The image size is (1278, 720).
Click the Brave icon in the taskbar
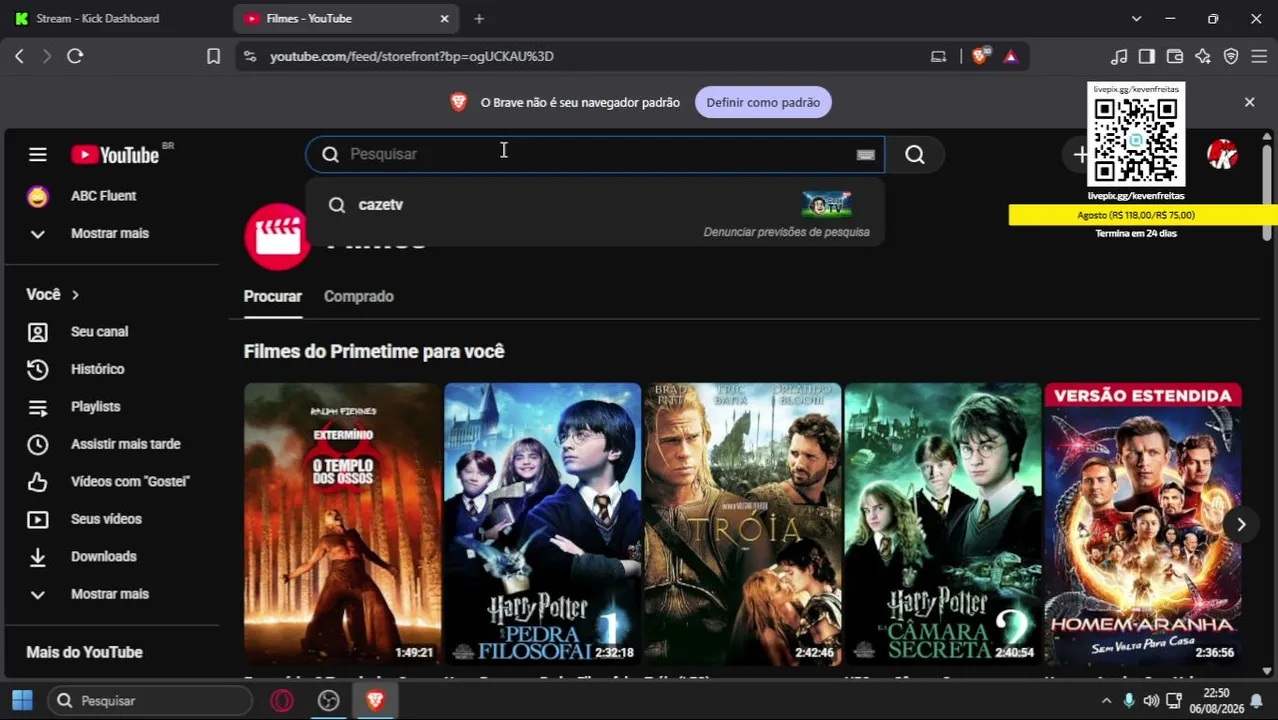coord(376,701)
